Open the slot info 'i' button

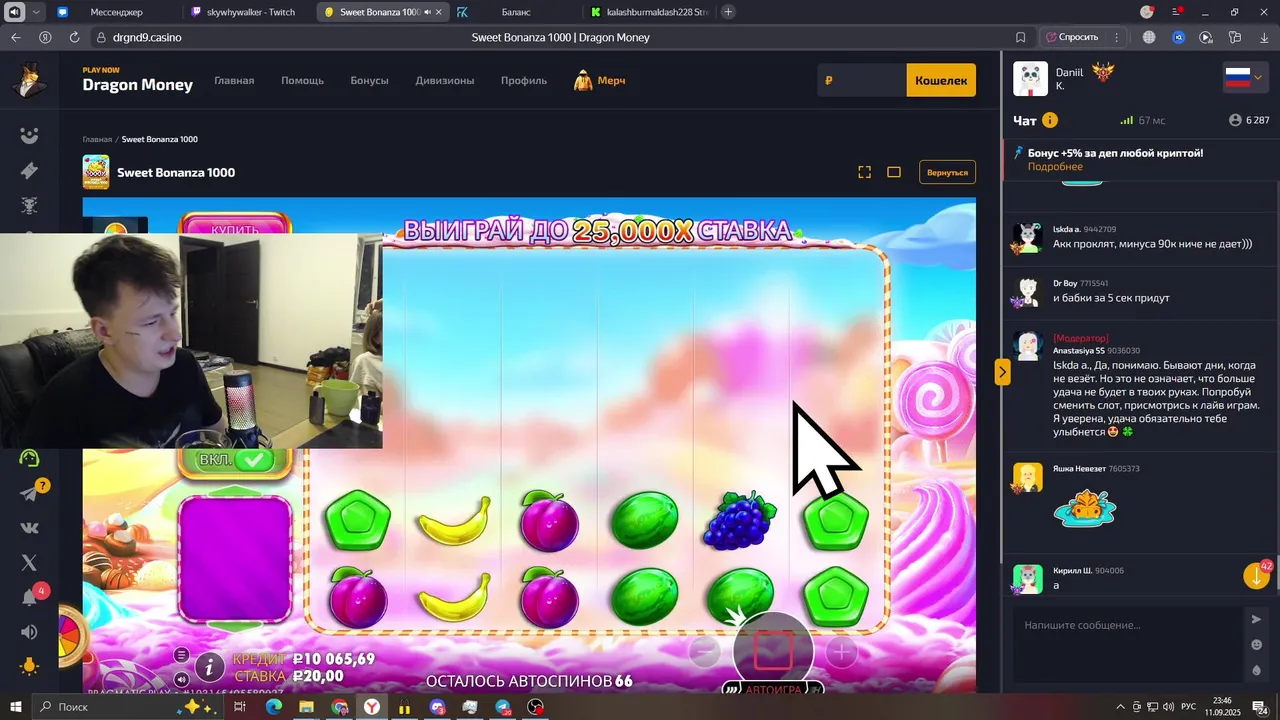pos(209,666)
